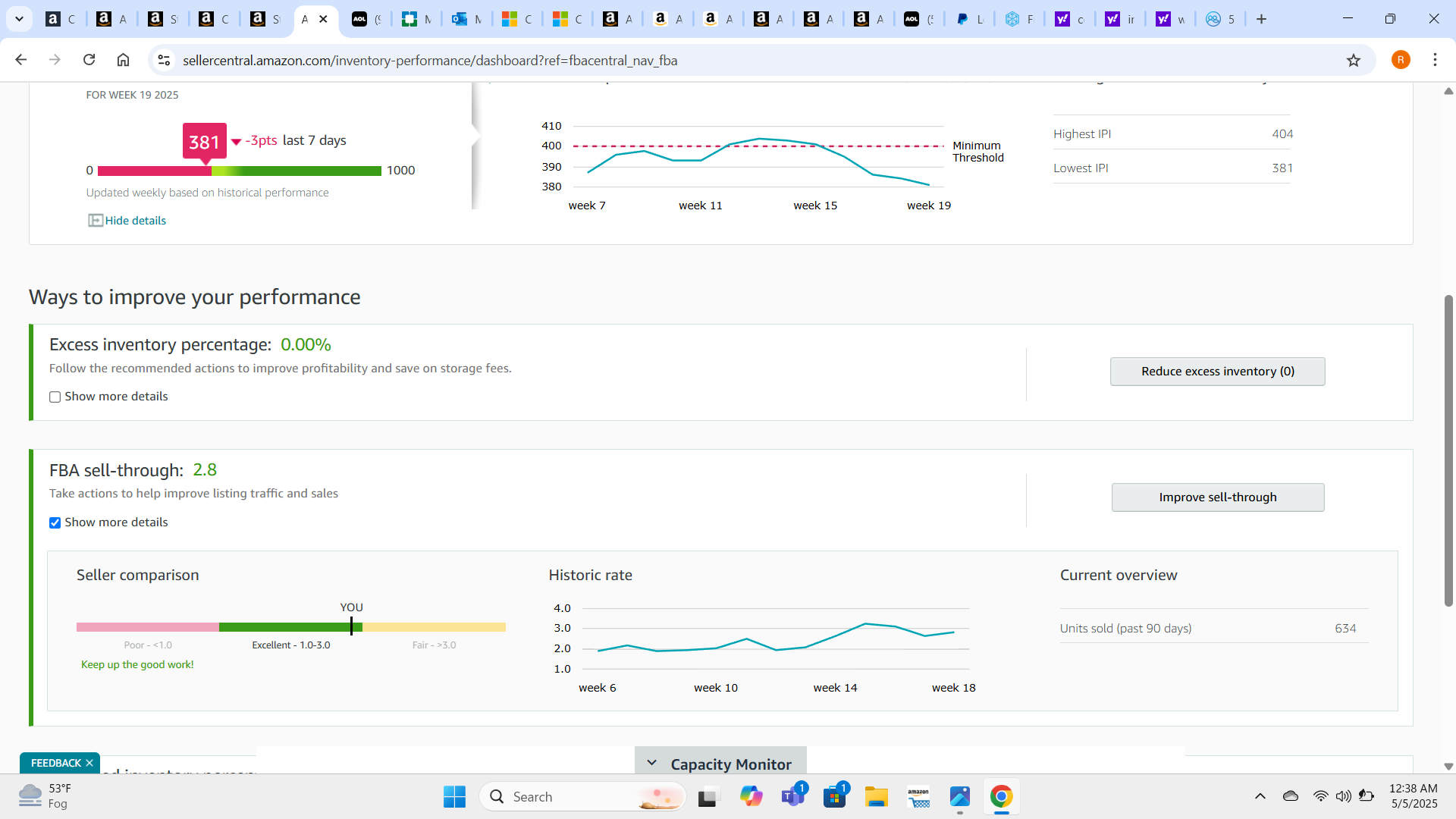Click Reduce excess inventory (0) button
The image size is (1456, 819).
(x=1218, y=372)
